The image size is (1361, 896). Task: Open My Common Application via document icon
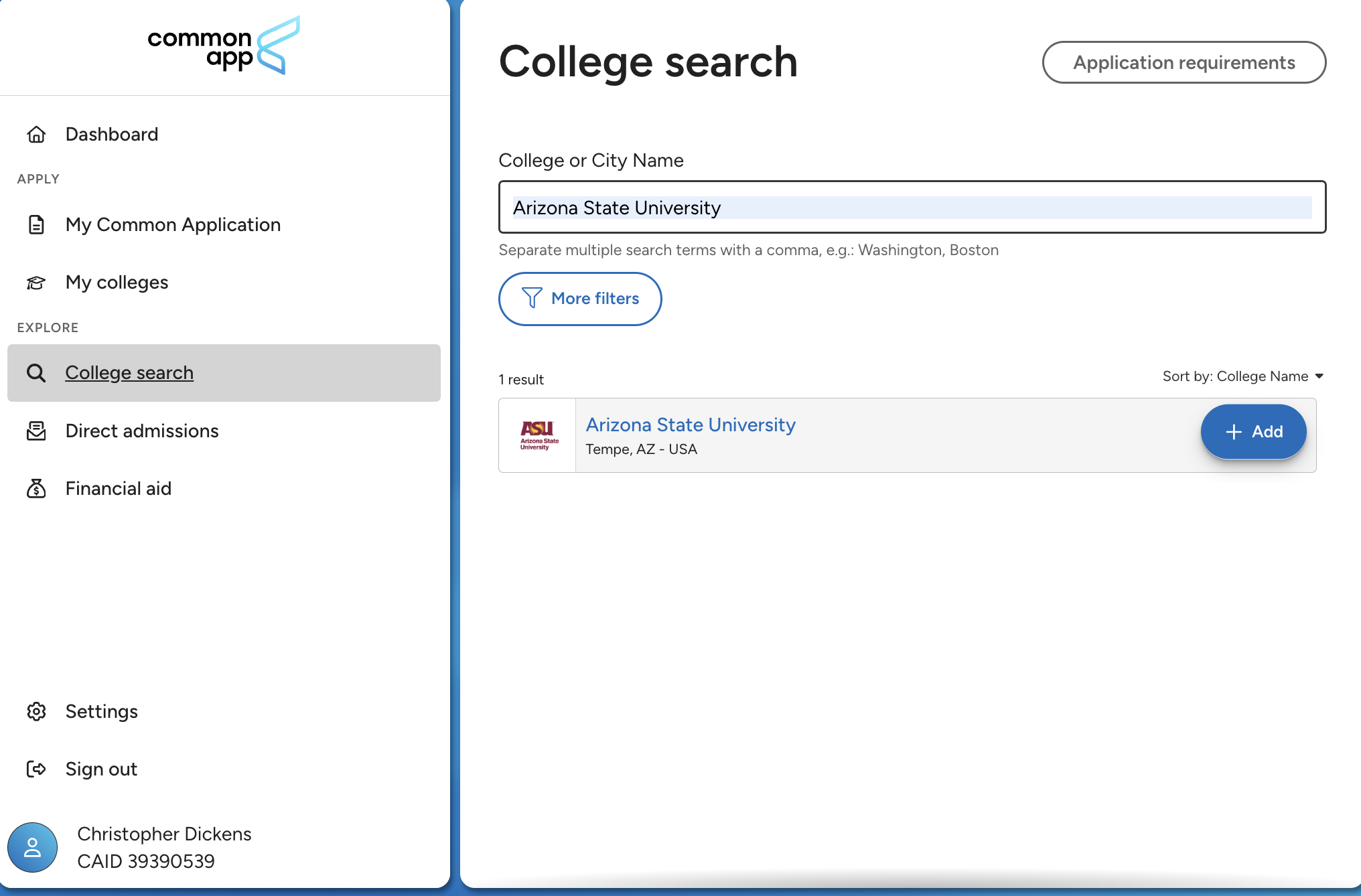tap(36, 225)
